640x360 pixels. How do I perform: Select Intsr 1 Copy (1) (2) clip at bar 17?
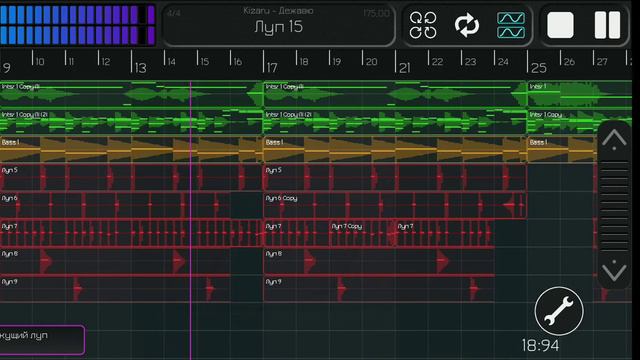point(395,122)
